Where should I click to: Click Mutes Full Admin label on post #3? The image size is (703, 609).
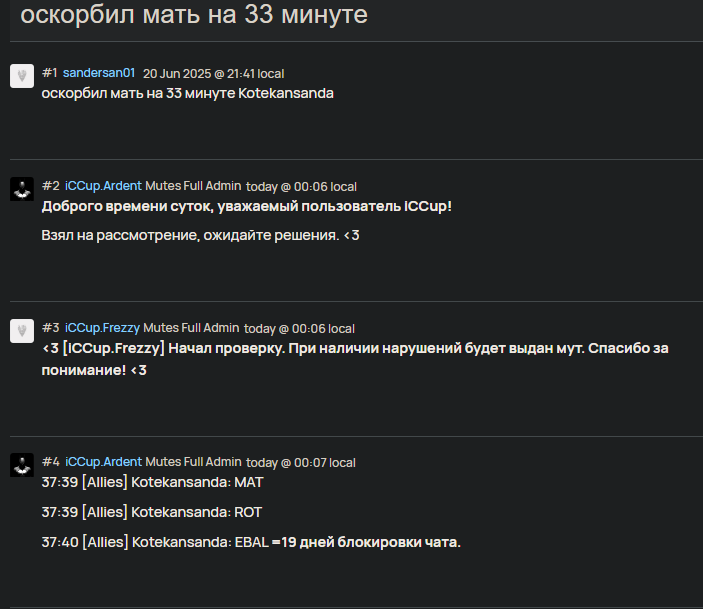pos(191,328)
